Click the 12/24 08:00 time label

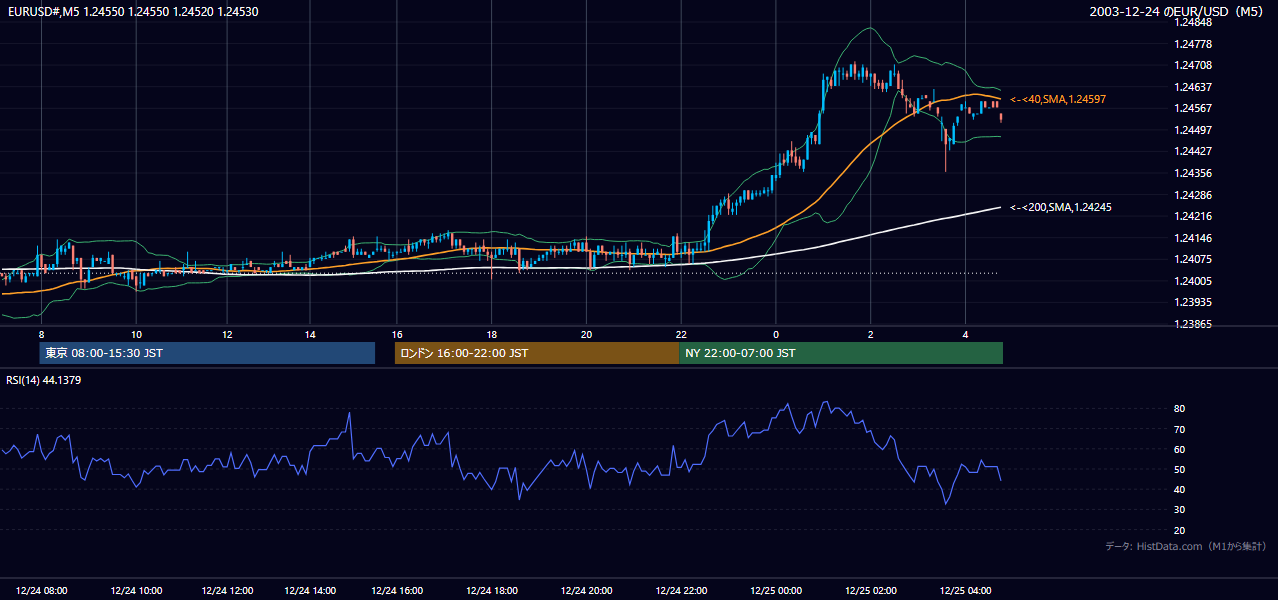(x=42, y=590)
